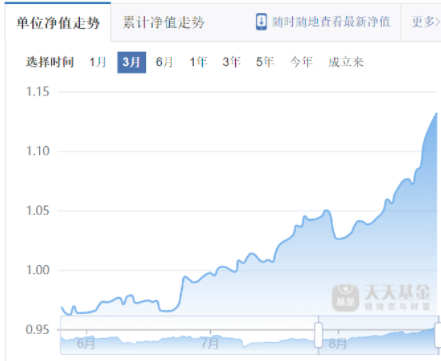Image resolution: width=441 pixels, height=361 pixels.
Task: Select the 3月 time range
Action: (x=132, y=62)
